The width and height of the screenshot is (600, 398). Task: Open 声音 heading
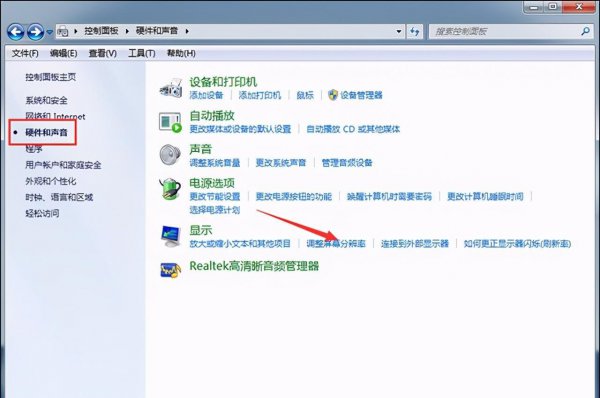tap(201, 149)
